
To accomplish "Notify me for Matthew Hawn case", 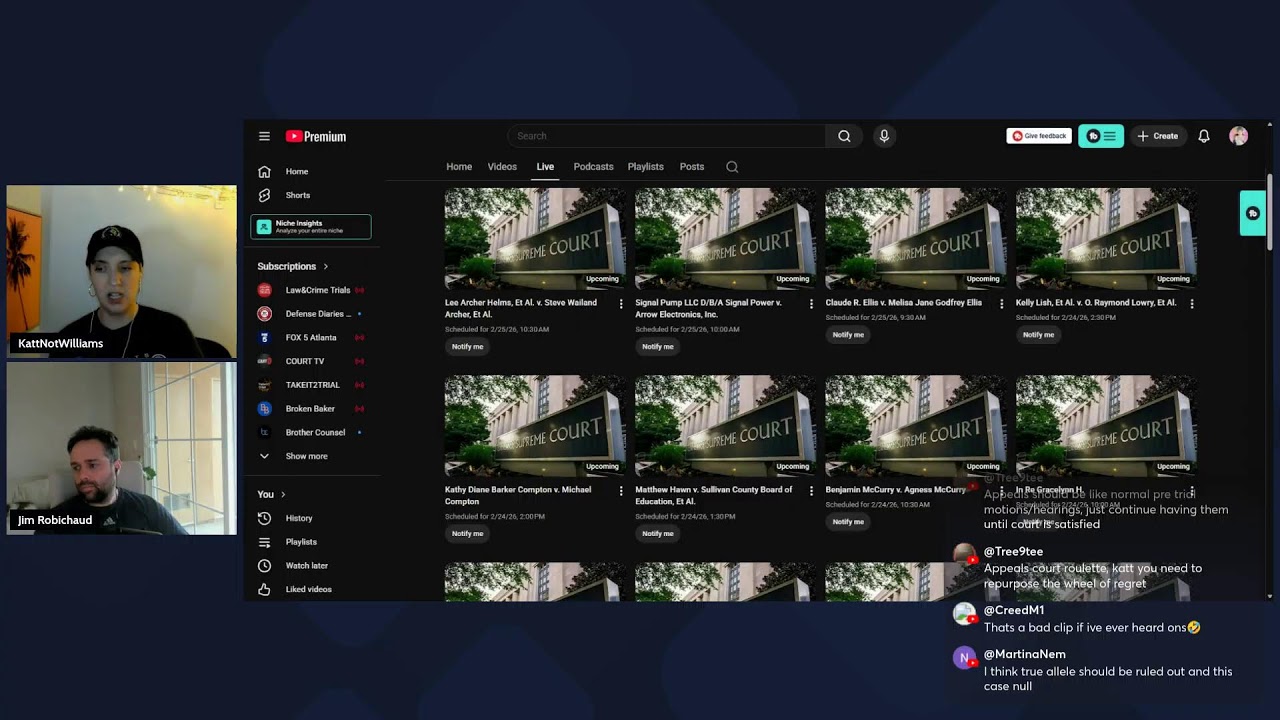I will tap(657, 534).
